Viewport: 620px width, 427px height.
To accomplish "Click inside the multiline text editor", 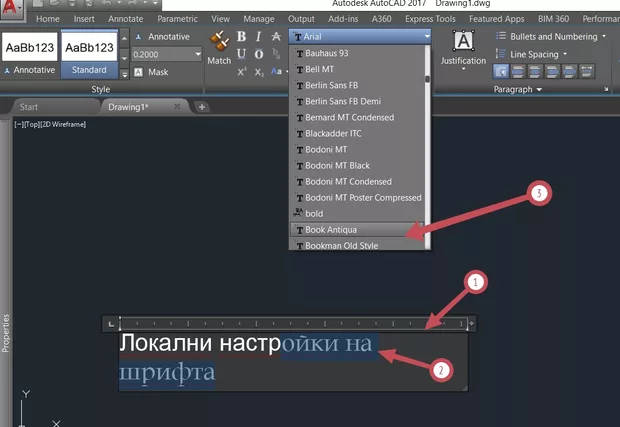I will pos(293,362).
